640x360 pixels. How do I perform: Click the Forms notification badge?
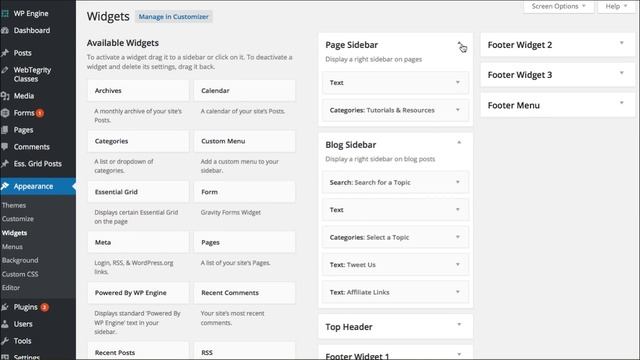pyautogui.click(x=40, y=113)
